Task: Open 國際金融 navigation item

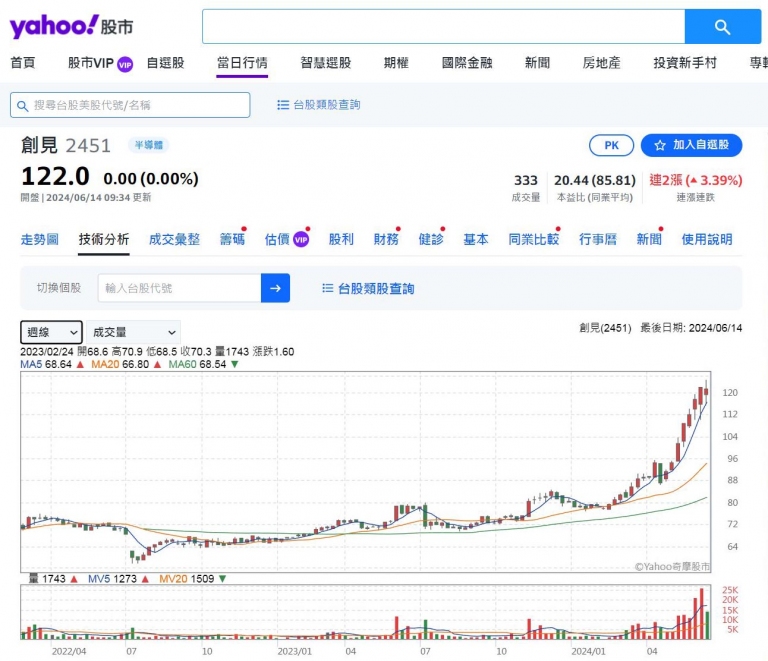Action: coord(467,63)
